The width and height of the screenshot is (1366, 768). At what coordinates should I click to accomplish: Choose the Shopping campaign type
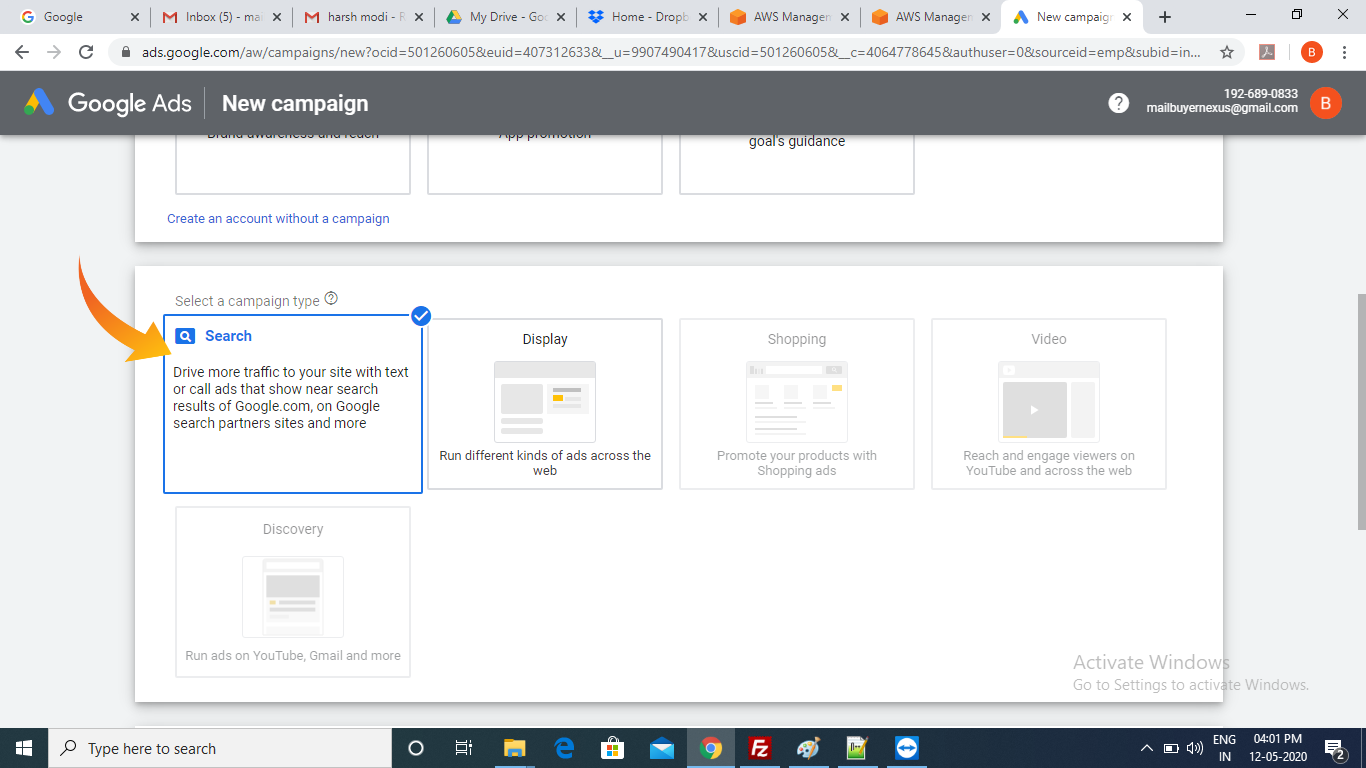[797, 404]
